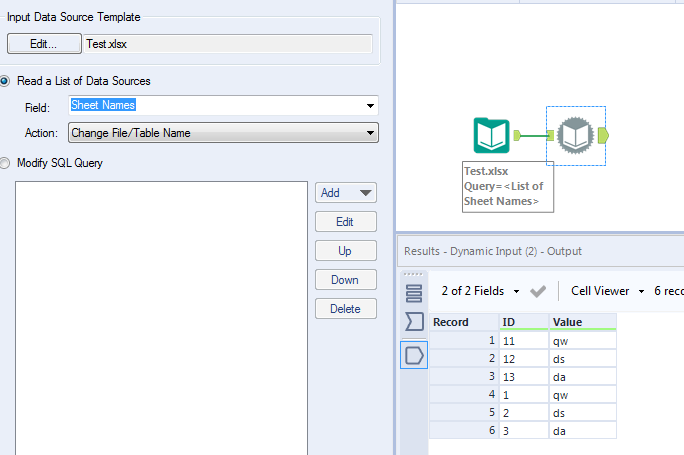Select record number 6 row header

coord(464,431)
